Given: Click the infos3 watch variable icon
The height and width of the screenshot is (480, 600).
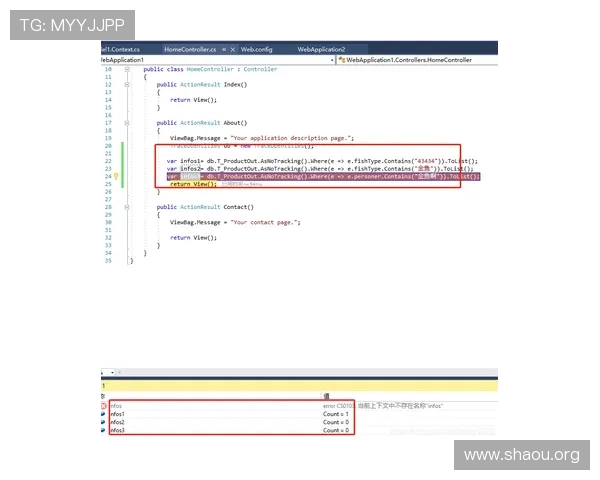Looking at the screenshot, I should [102, 430].
